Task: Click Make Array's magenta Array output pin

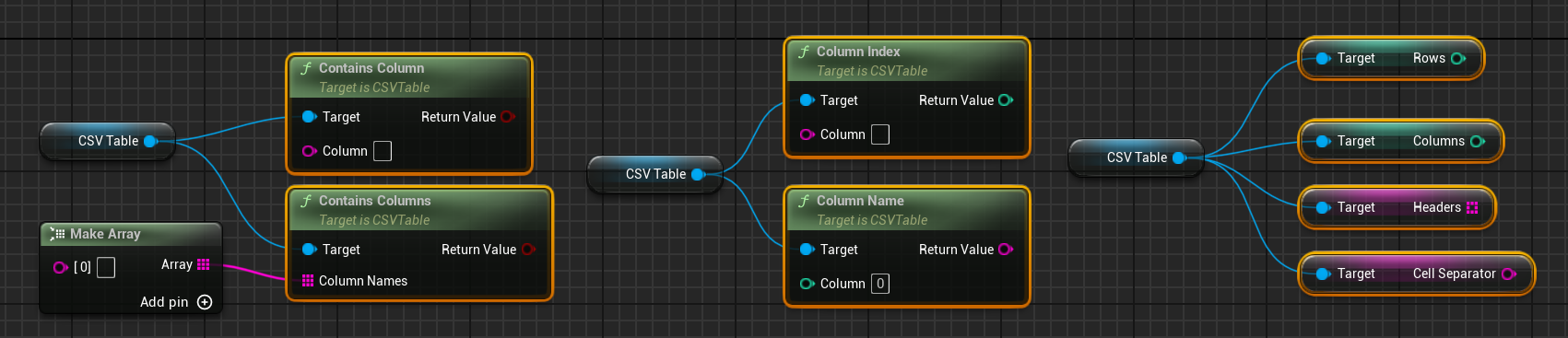Action: point(204,264)
